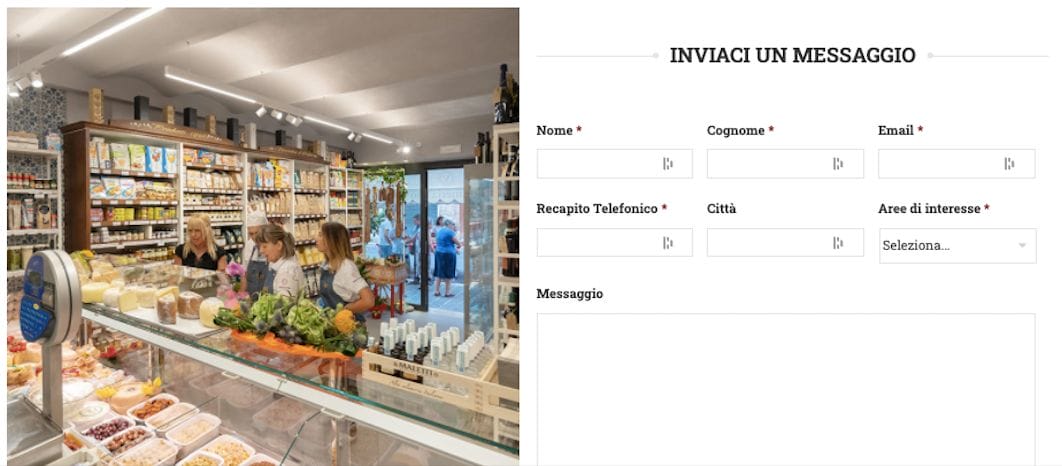The image size is (1062, 466).
Task: Click the Recapito Telefonico label text
Action: [x=597, y=209]
